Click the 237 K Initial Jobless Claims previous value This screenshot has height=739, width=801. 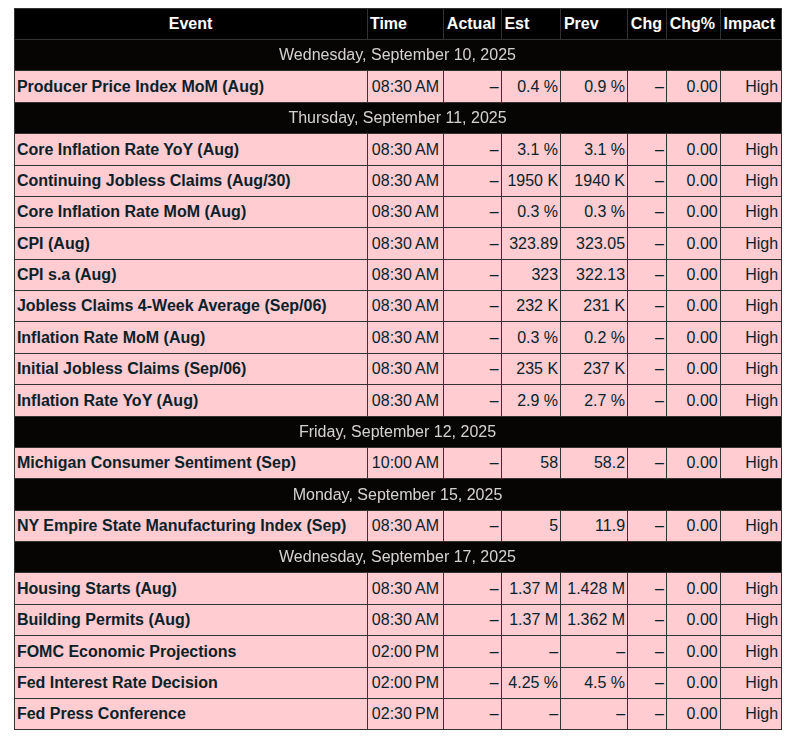pyautogui.click(x=594, y=368)
